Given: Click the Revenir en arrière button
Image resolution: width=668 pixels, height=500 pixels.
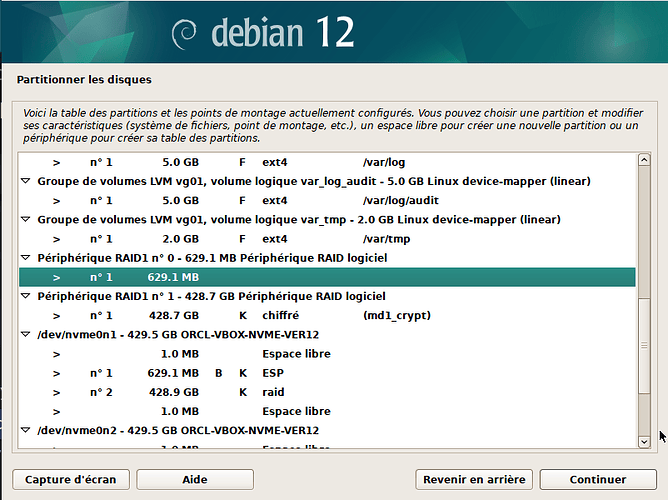Looking at the screenshot, I should click(474, 480).
